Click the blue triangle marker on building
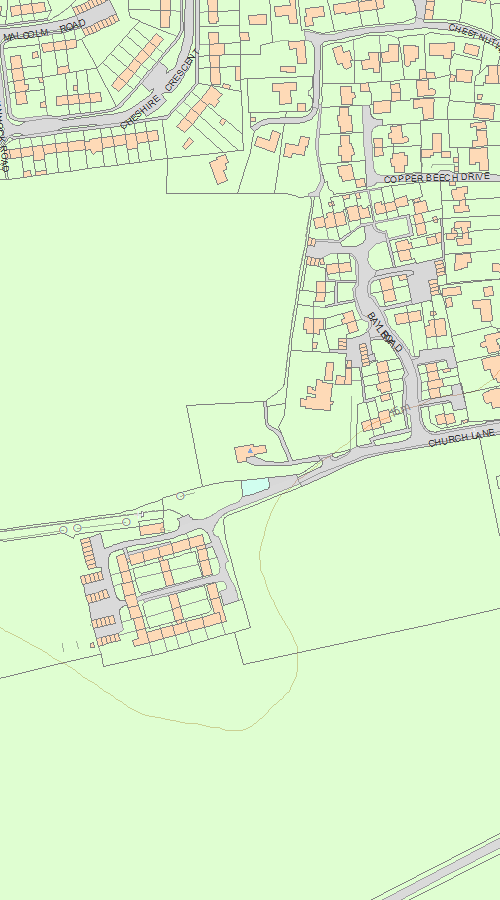This screenshot has width=500, height=900. click(250, 452)
